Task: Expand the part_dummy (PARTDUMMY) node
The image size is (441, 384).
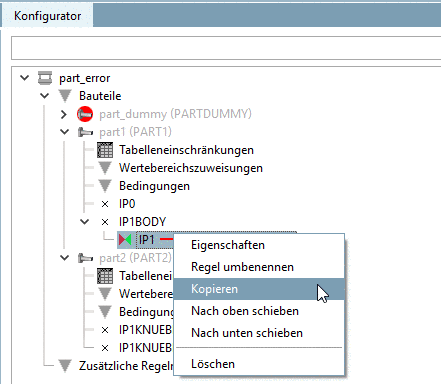Action: [64, 114]
